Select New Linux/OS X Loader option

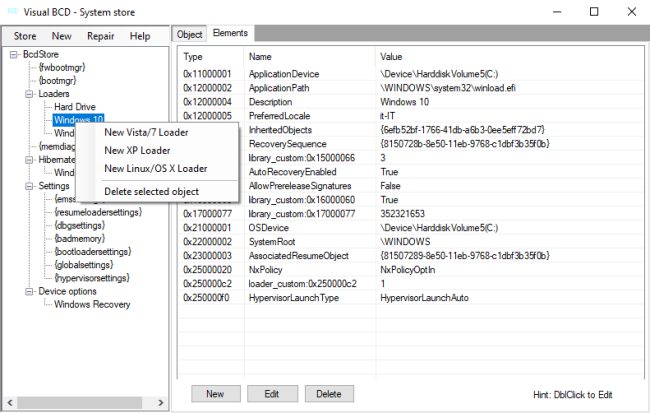(155, 169)
